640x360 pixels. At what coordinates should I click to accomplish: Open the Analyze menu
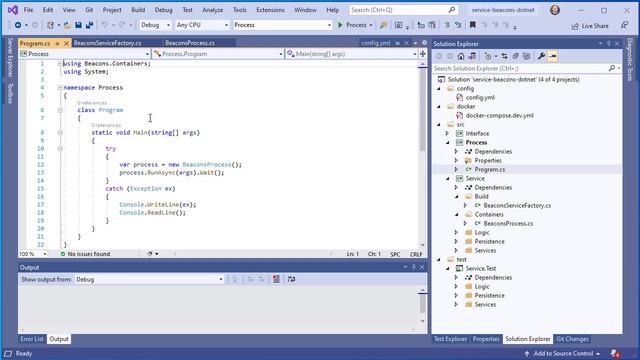(x=213, y=10)
